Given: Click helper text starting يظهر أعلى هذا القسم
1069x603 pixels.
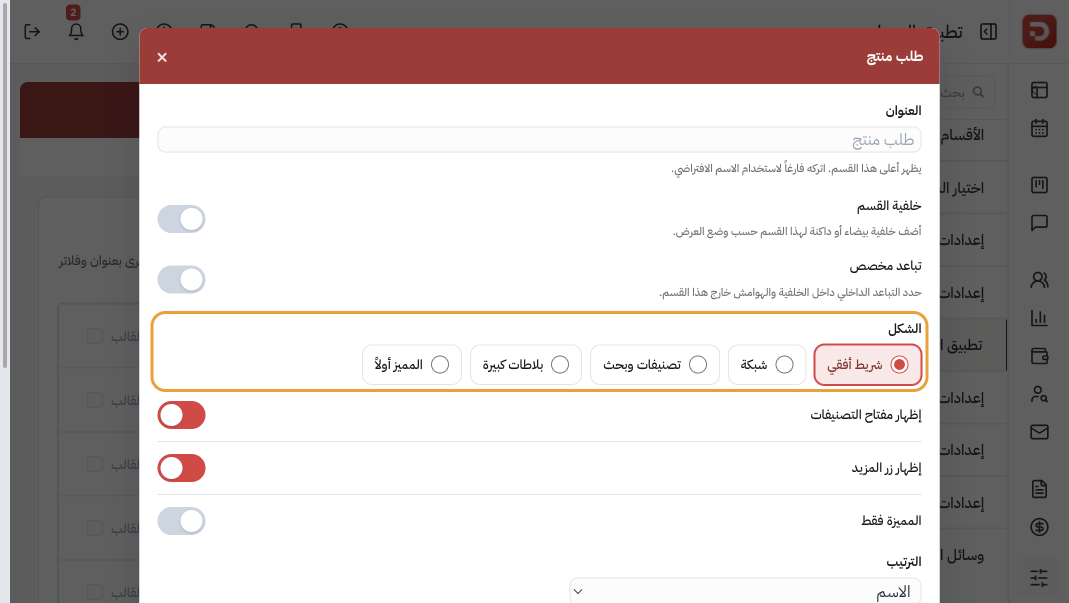Looking at the screenshot, I should click(x=796, y=168).
